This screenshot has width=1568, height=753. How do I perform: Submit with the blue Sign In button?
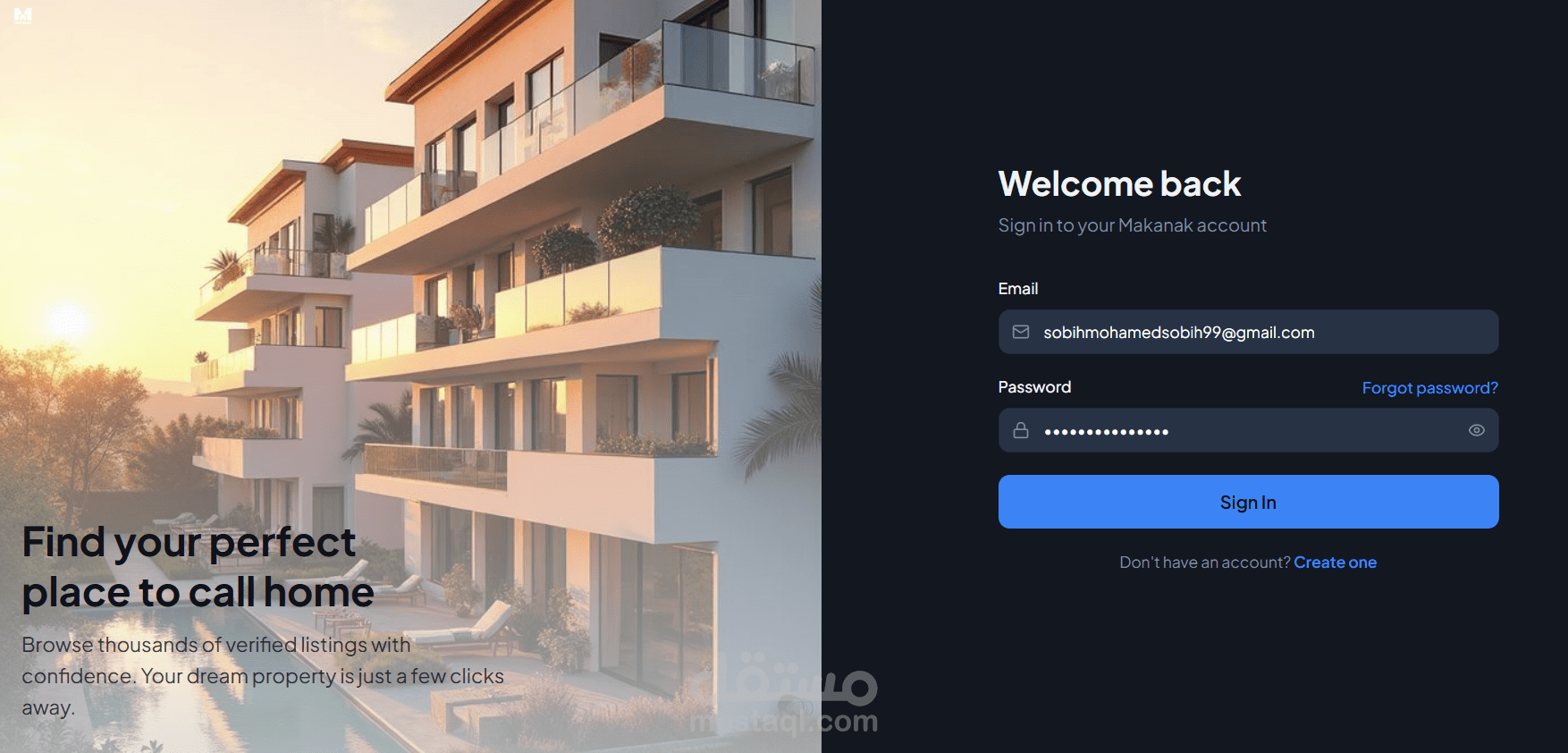(1248, 502)
